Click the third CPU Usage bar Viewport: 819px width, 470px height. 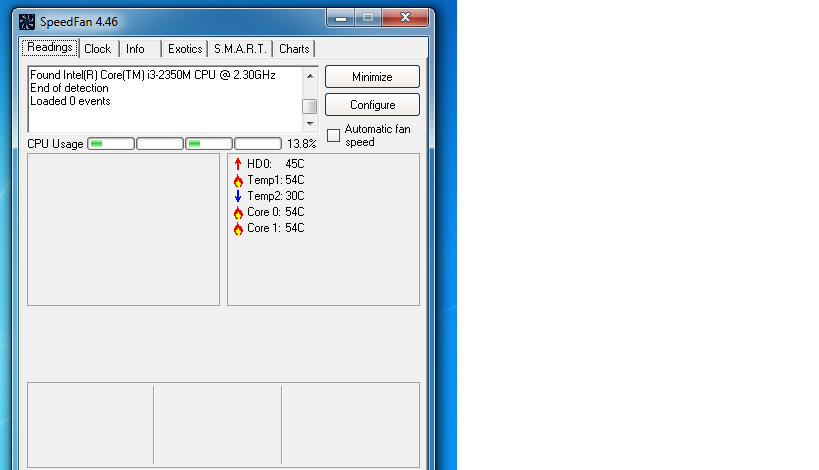pyautogui.click(x=209, y=144)
